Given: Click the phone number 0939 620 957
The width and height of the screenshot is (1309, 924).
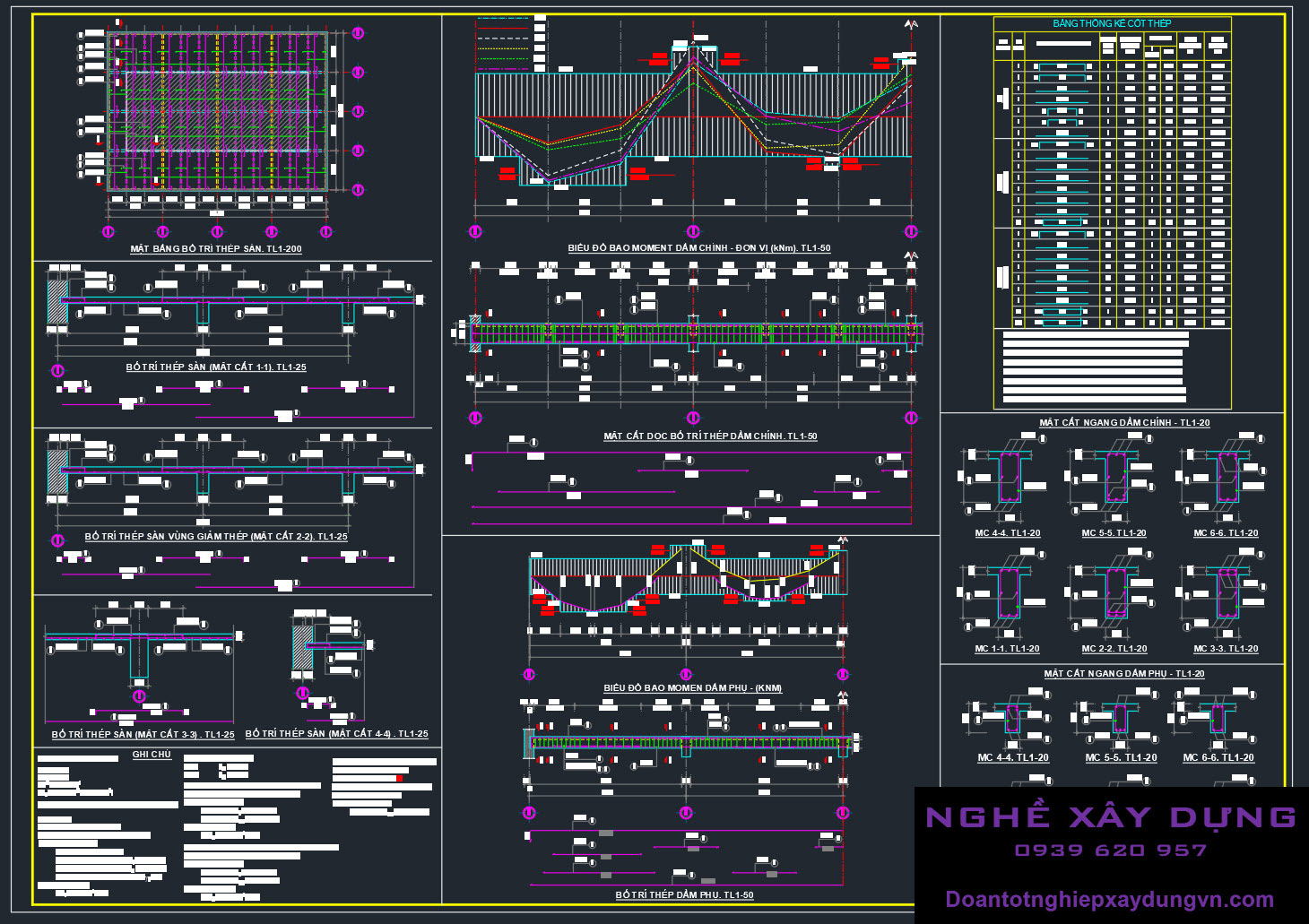Looking at the screenshot, I should [x=1110, y=850].
